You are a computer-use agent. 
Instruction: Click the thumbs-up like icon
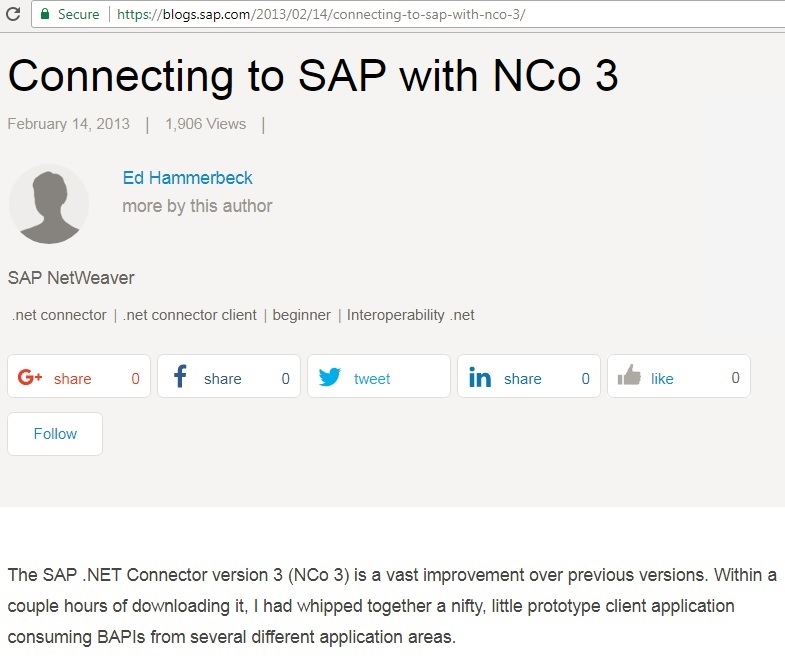629,377
